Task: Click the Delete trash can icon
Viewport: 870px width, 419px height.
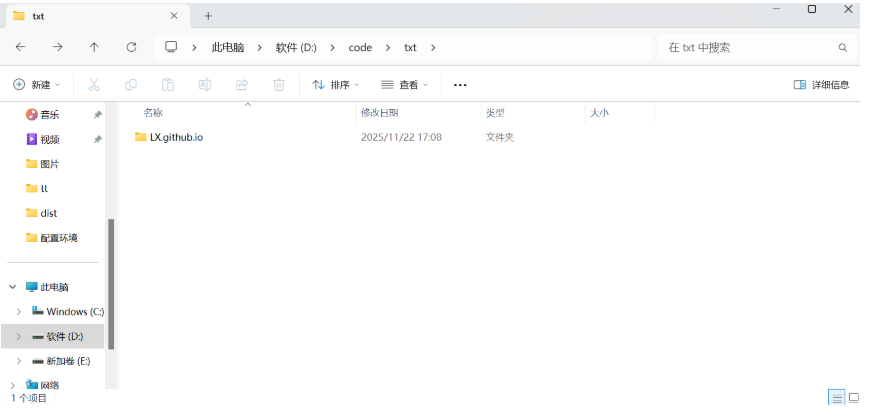Action: (279, 85)
